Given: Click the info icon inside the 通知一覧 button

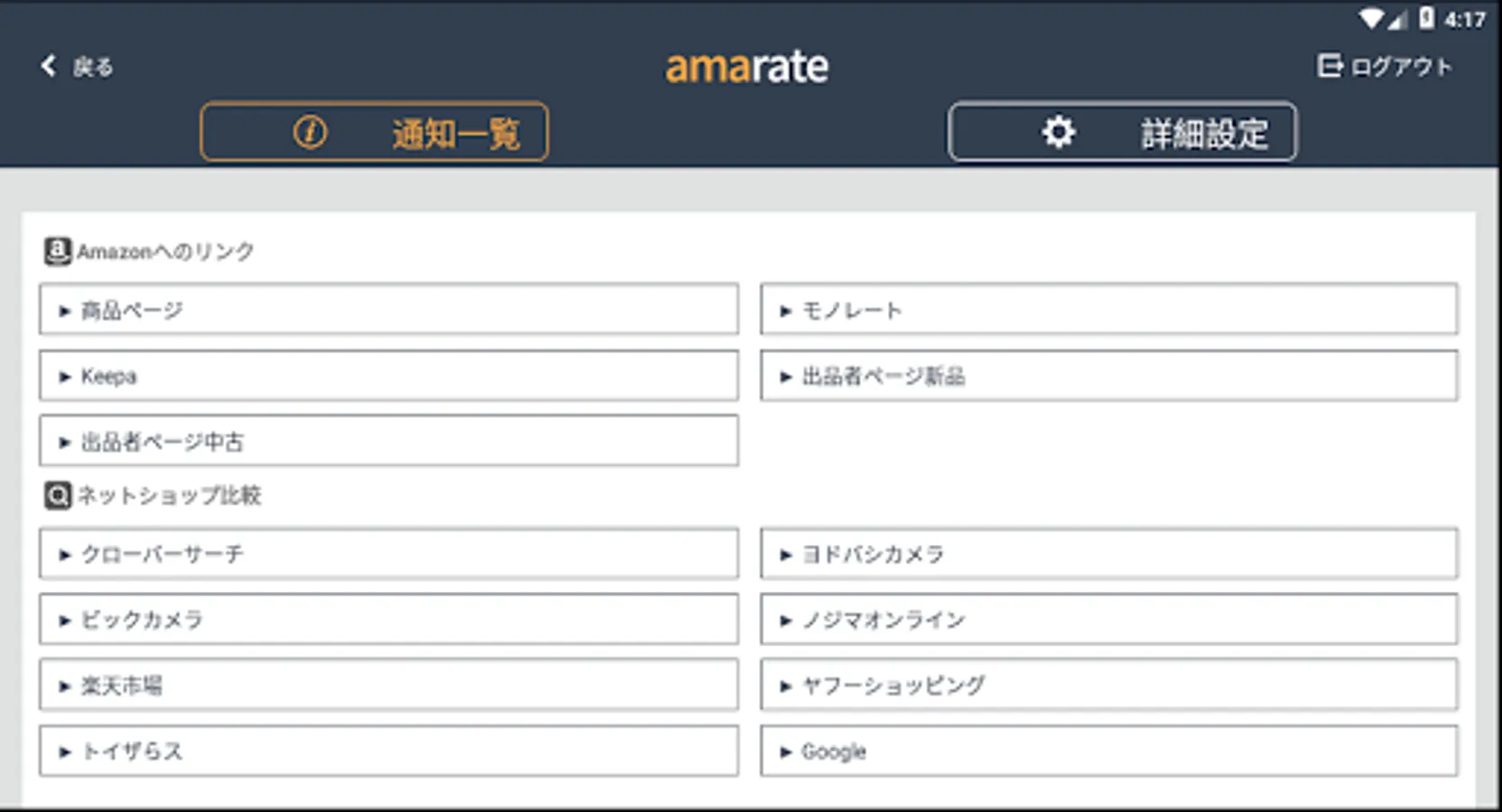Looking at the screenshot, I should coord(311,131).
